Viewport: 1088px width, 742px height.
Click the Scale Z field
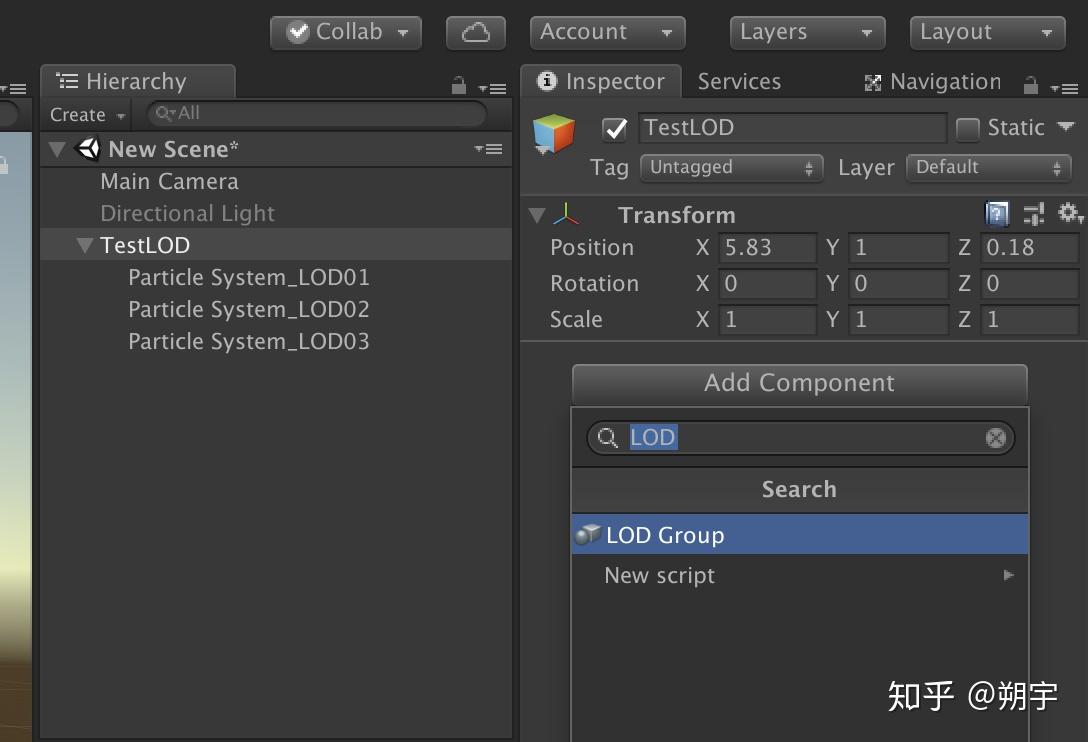click(1030, 320)
